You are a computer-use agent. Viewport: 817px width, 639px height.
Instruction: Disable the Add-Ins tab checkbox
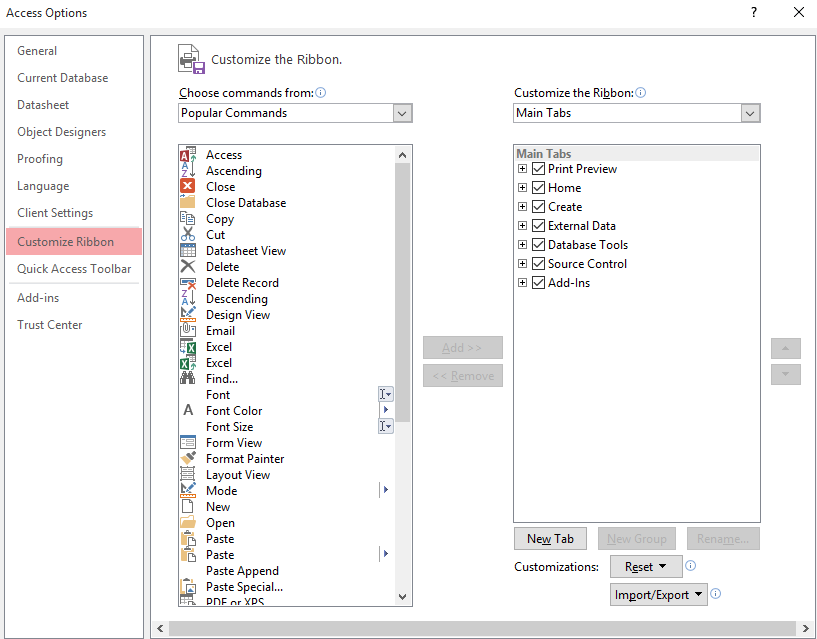pyautogui.click(x=538, y=282)
